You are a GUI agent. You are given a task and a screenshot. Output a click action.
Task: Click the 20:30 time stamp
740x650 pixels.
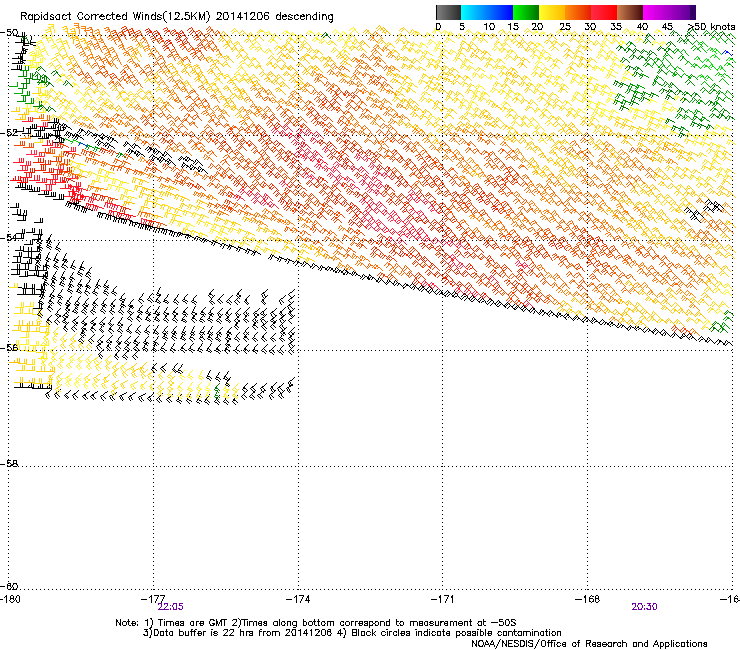point(644,607)
